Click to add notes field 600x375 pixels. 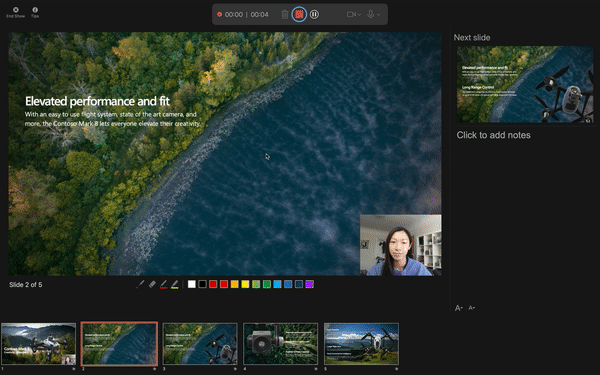point(493,135)
